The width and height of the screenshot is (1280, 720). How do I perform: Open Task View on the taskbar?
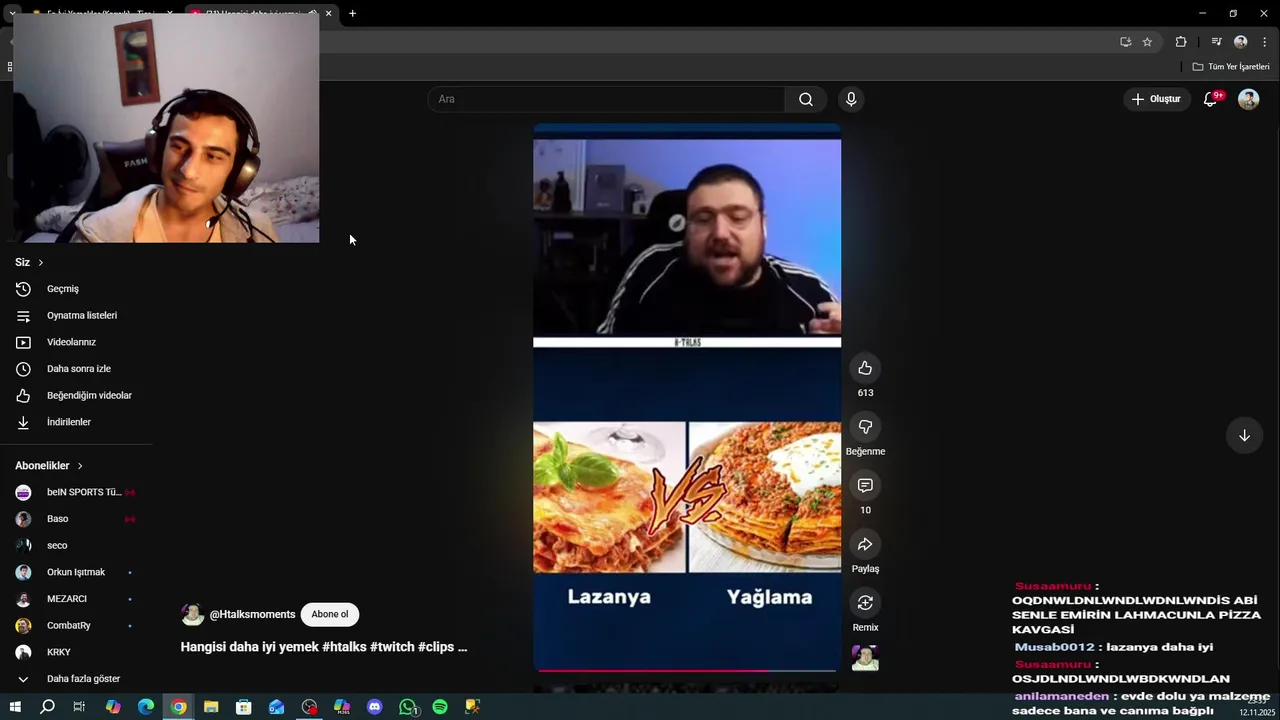(x=79, y=707)
